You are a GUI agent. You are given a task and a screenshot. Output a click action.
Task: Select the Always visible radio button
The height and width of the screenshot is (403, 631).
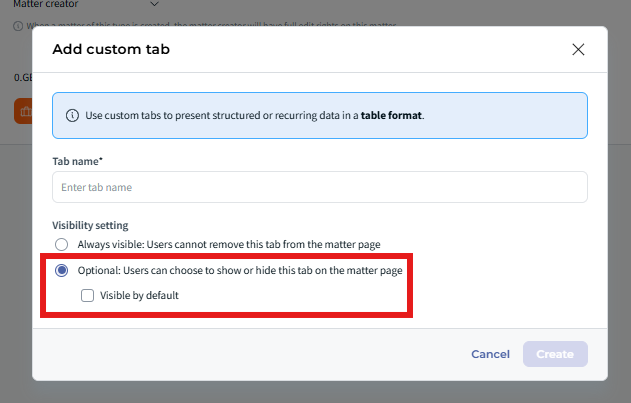pos(62,245)
